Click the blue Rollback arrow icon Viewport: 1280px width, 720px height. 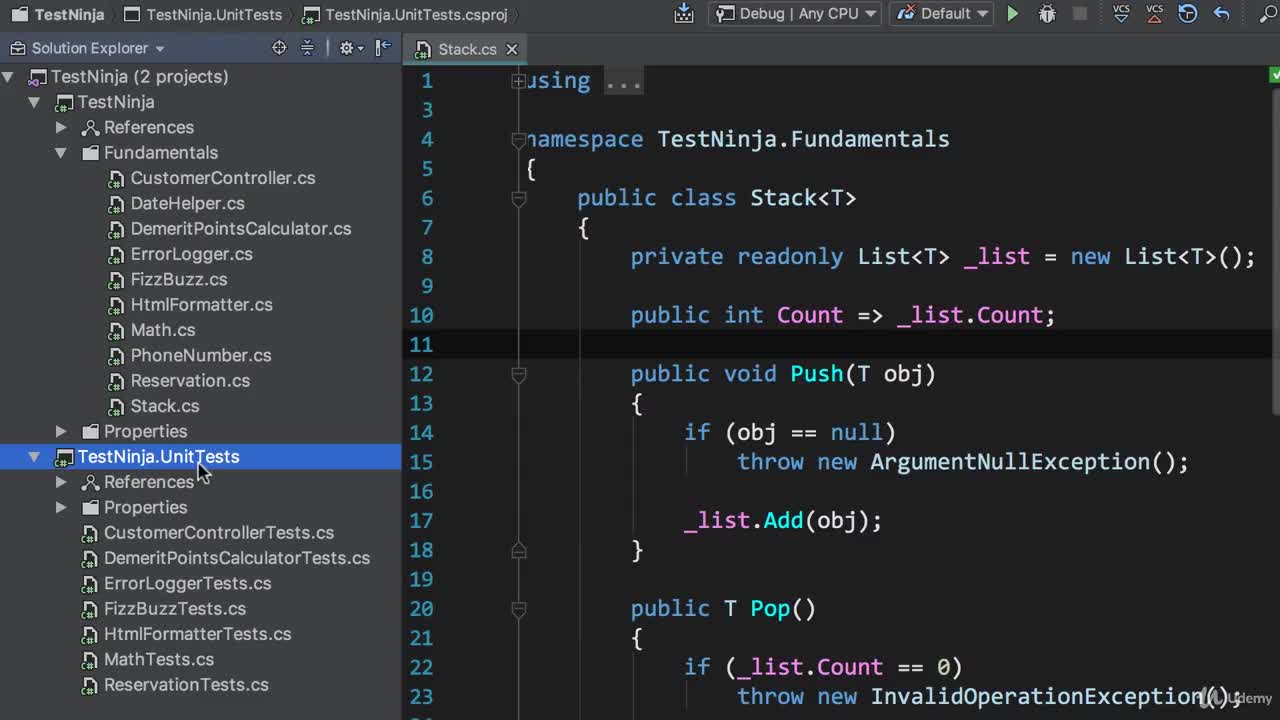tap(1221, 14)
